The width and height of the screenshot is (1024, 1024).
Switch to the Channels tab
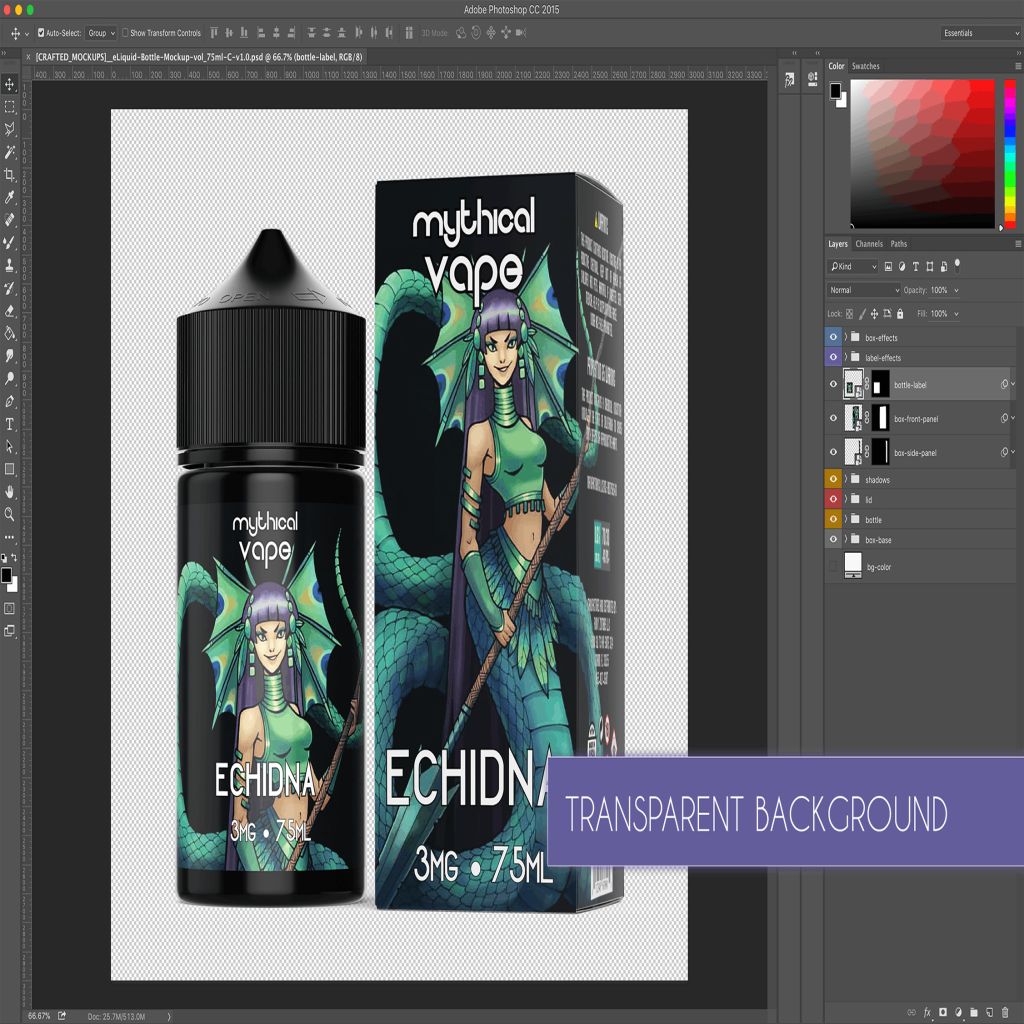pos(869,244)
